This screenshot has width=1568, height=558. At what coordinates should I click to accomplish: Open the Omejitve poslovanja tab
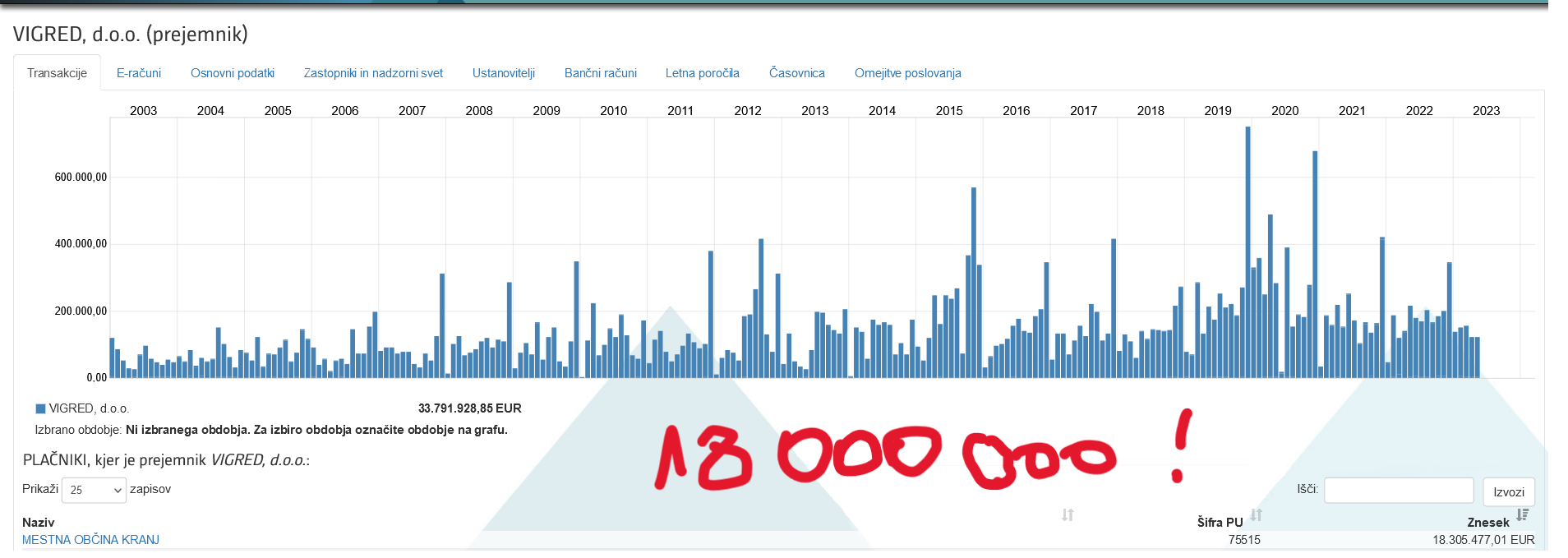(908, 73)
